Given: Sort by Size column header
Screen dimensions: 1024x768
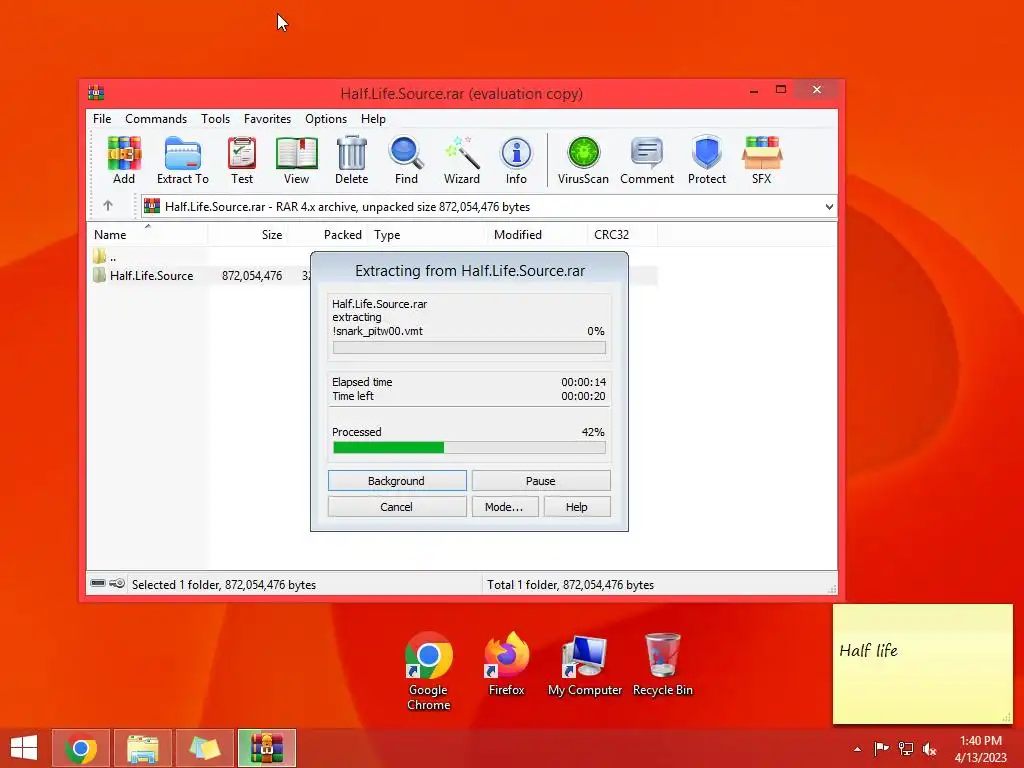Looking at the screenshot, I should [248, 234].
